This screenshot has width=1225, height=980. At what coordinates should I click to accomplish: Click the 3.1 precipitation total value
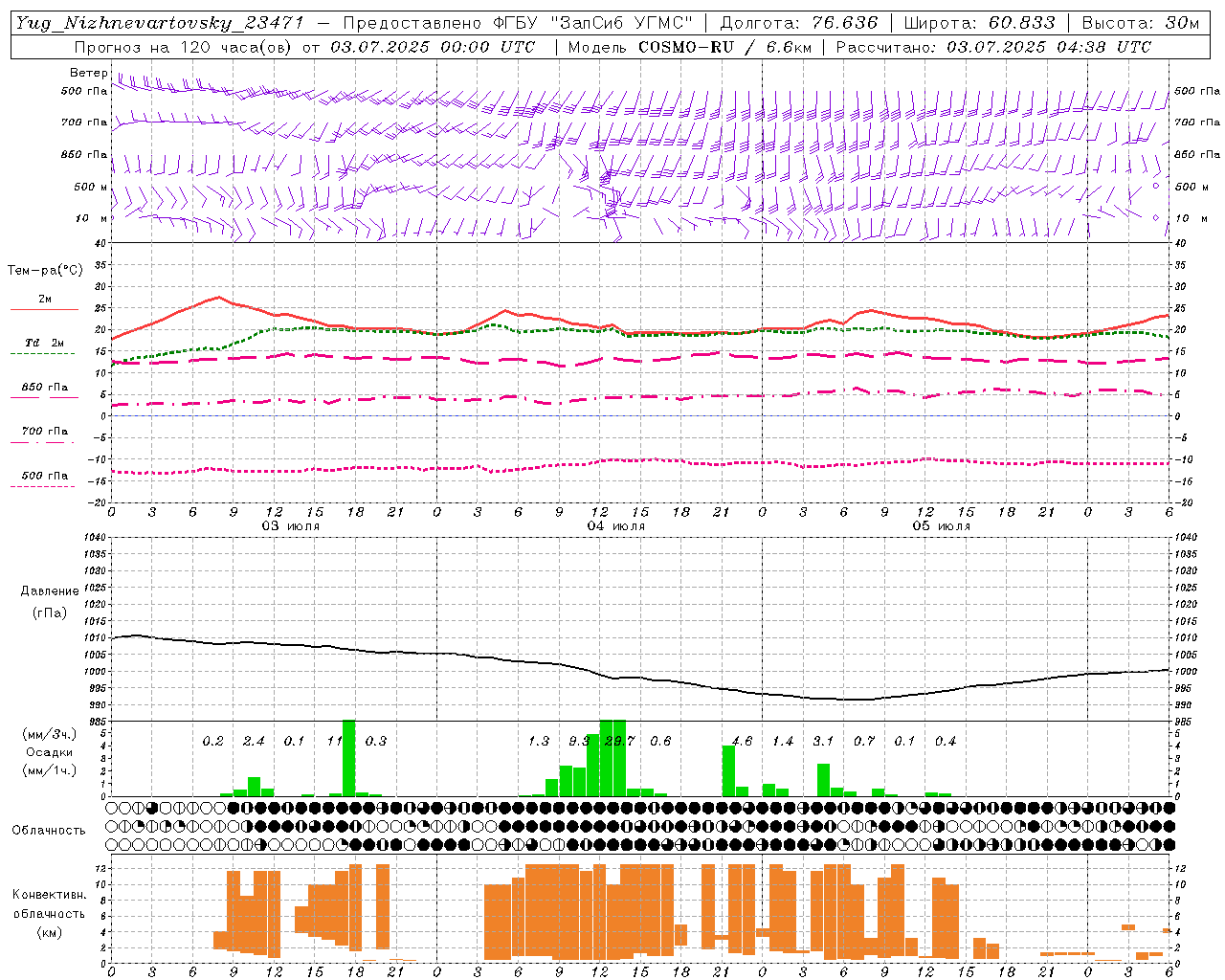[x=823, y=741]
